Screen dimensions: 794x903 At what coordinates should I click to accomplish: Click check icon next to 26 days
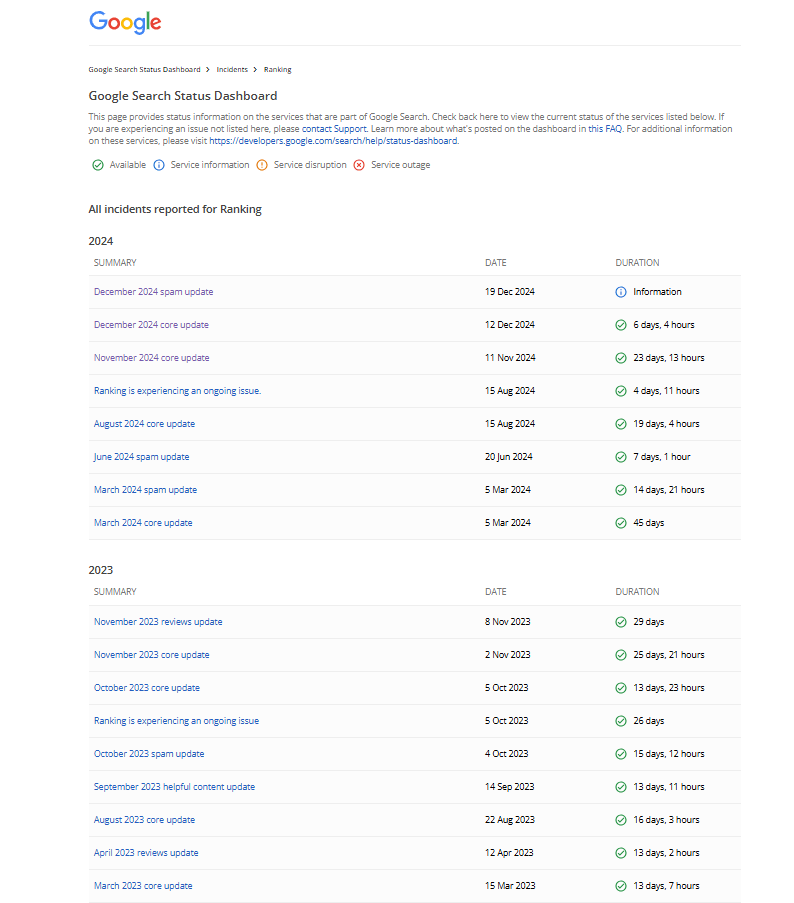point(621,721)
